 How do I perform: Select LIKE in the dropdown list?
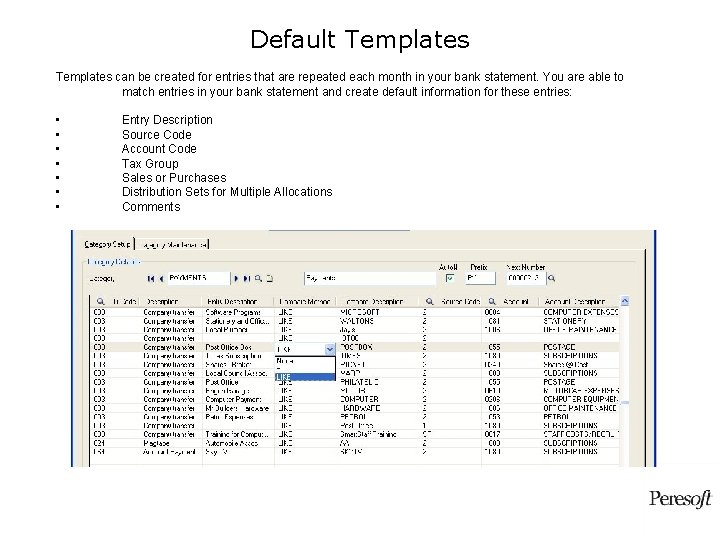[305, 377]
